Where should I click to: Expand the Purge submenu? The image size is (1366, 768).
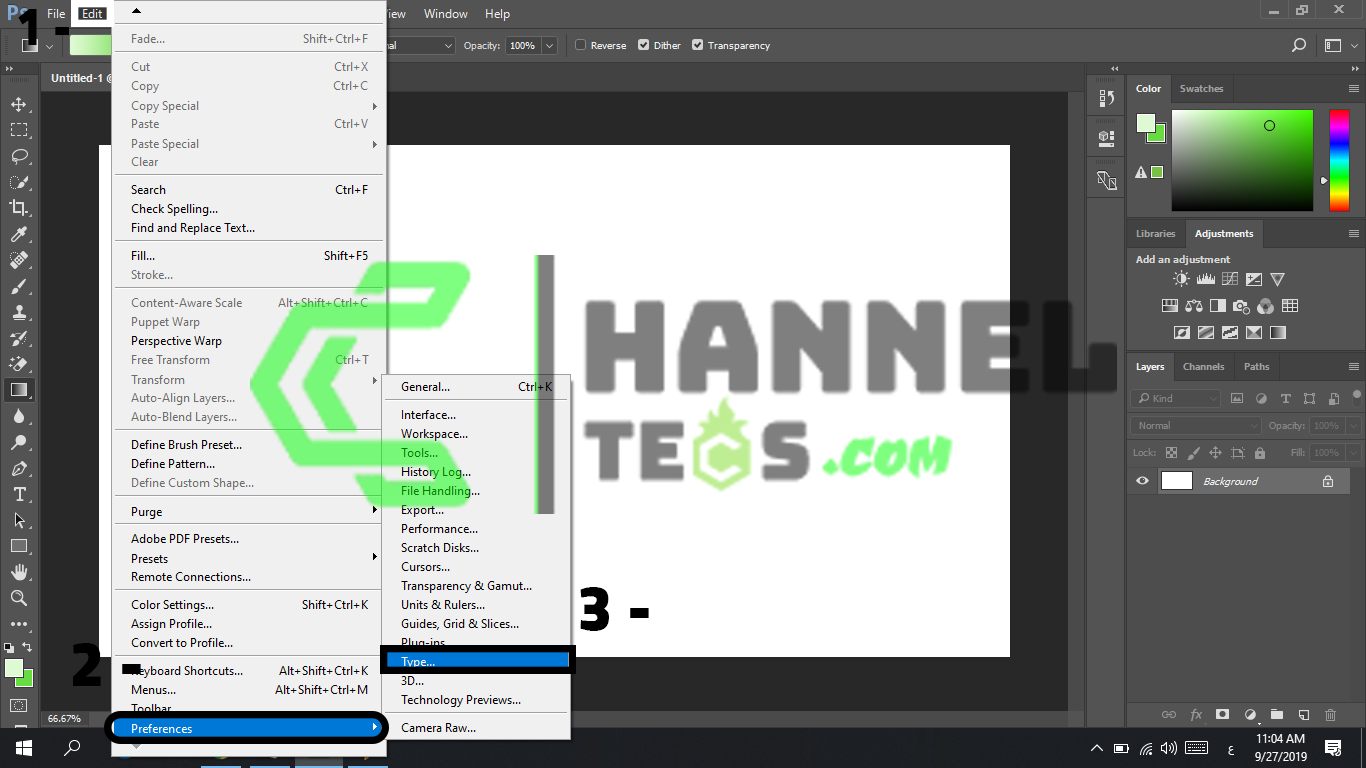tap(249, 511)
